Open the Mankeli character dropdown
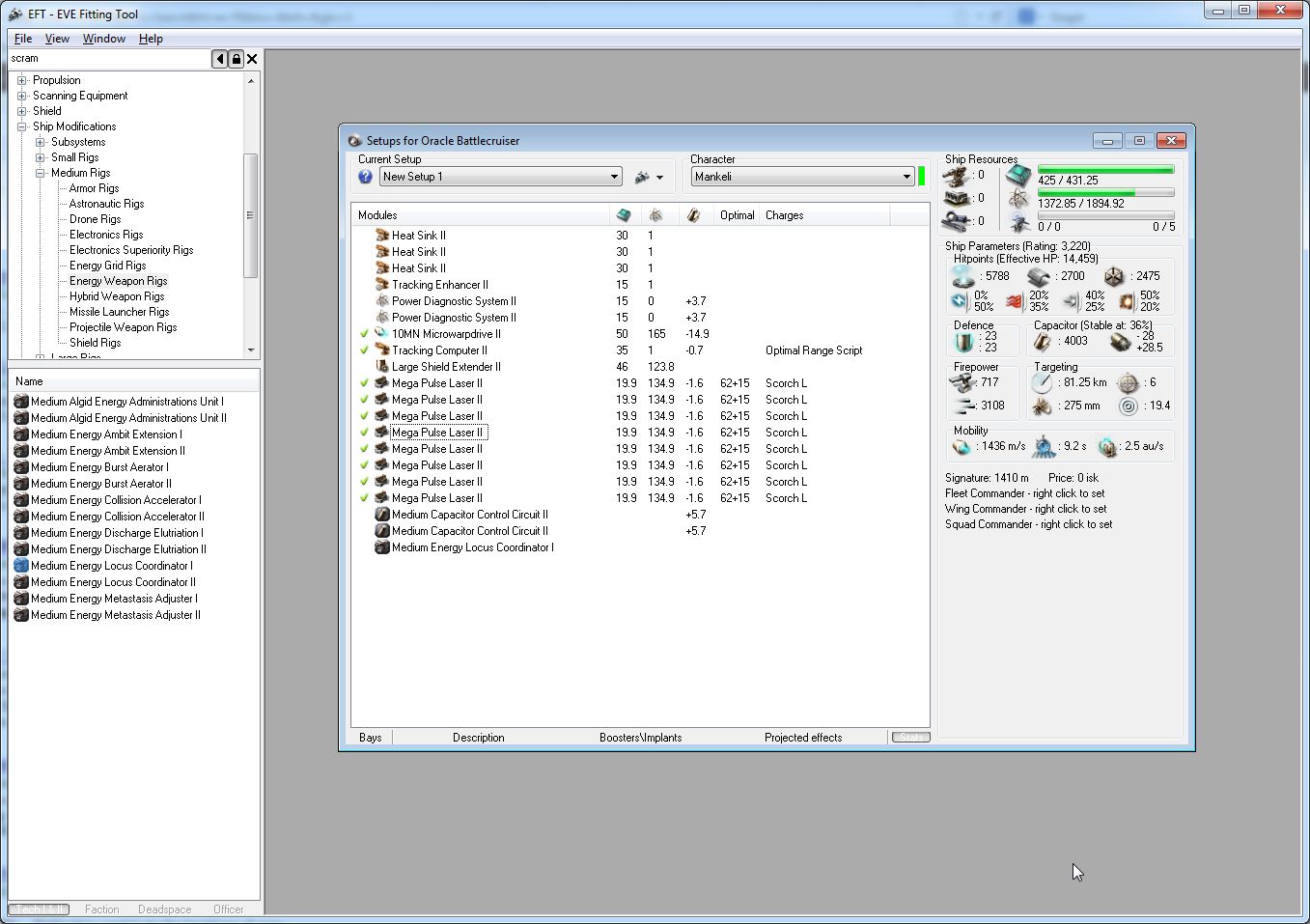 (x=802, y=177)
